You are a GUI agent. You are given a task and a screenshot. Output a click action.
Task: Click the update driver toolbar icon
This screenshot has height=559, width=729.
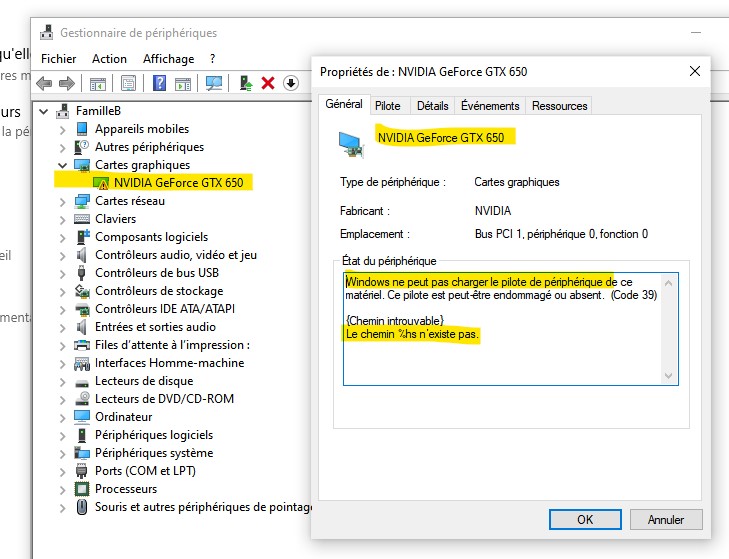(246, 83)
